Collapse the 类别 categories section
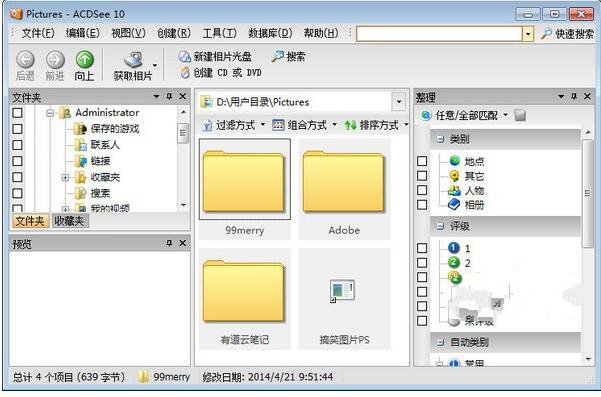The height and width of the screenshot is (397, 601). point(440,139)
